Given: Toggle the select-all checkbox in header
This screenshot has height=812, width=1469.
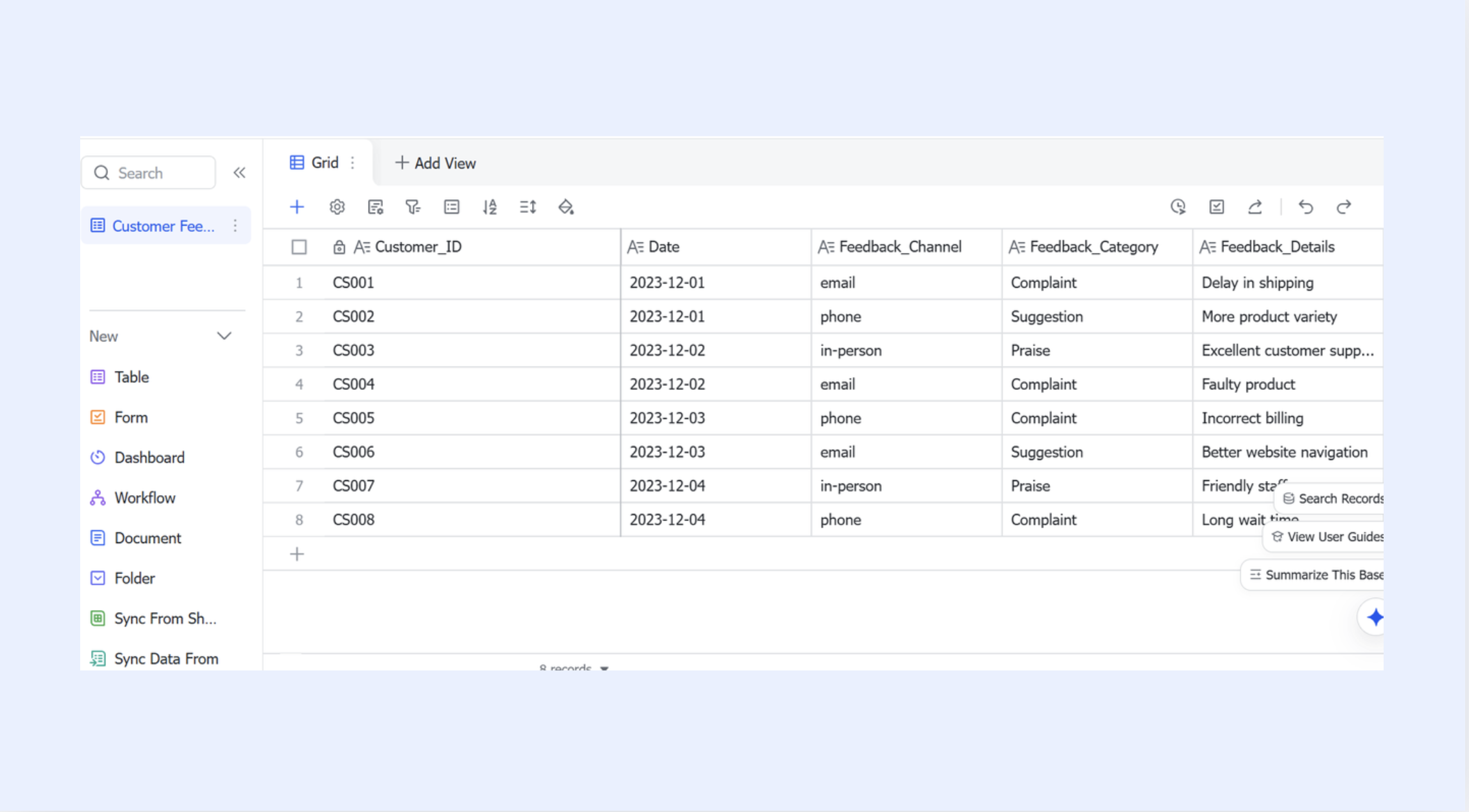Looking at the screenshot, I should pyautogui.click(x=299, y=247).
